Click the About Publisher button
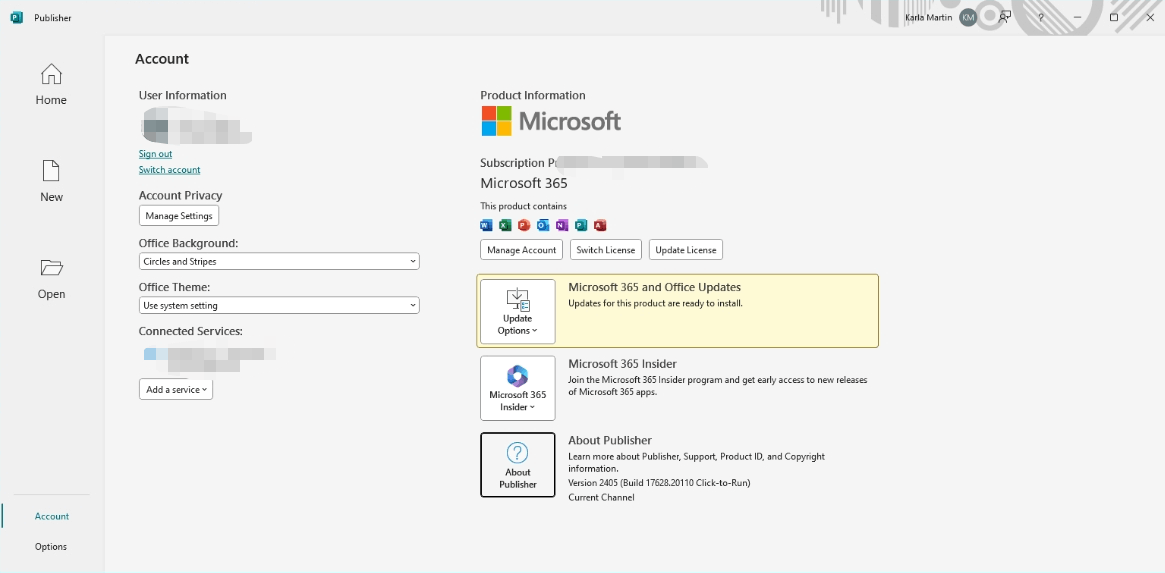 click(x=518, y=464)
